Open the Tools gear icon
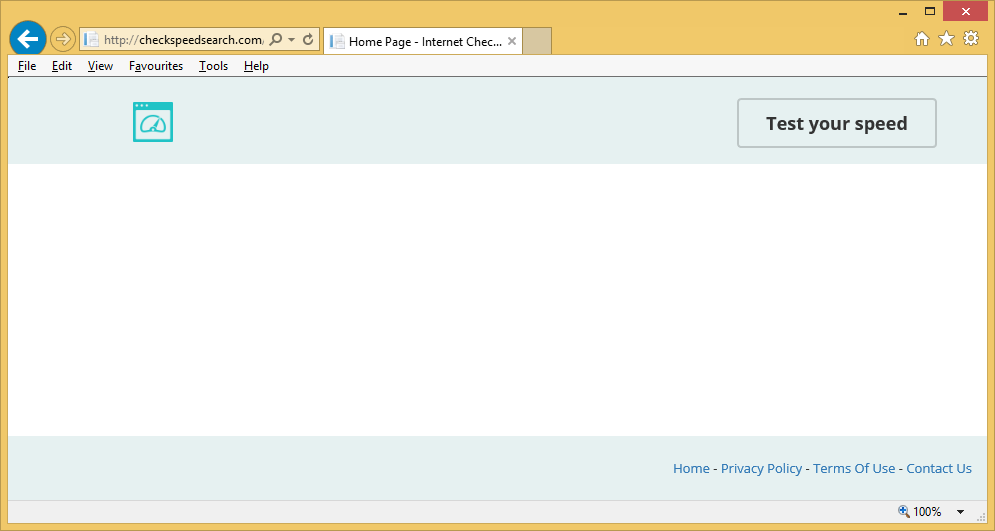Image resolution: width=995 pixels, height=531 pixels. coord(971,39)
